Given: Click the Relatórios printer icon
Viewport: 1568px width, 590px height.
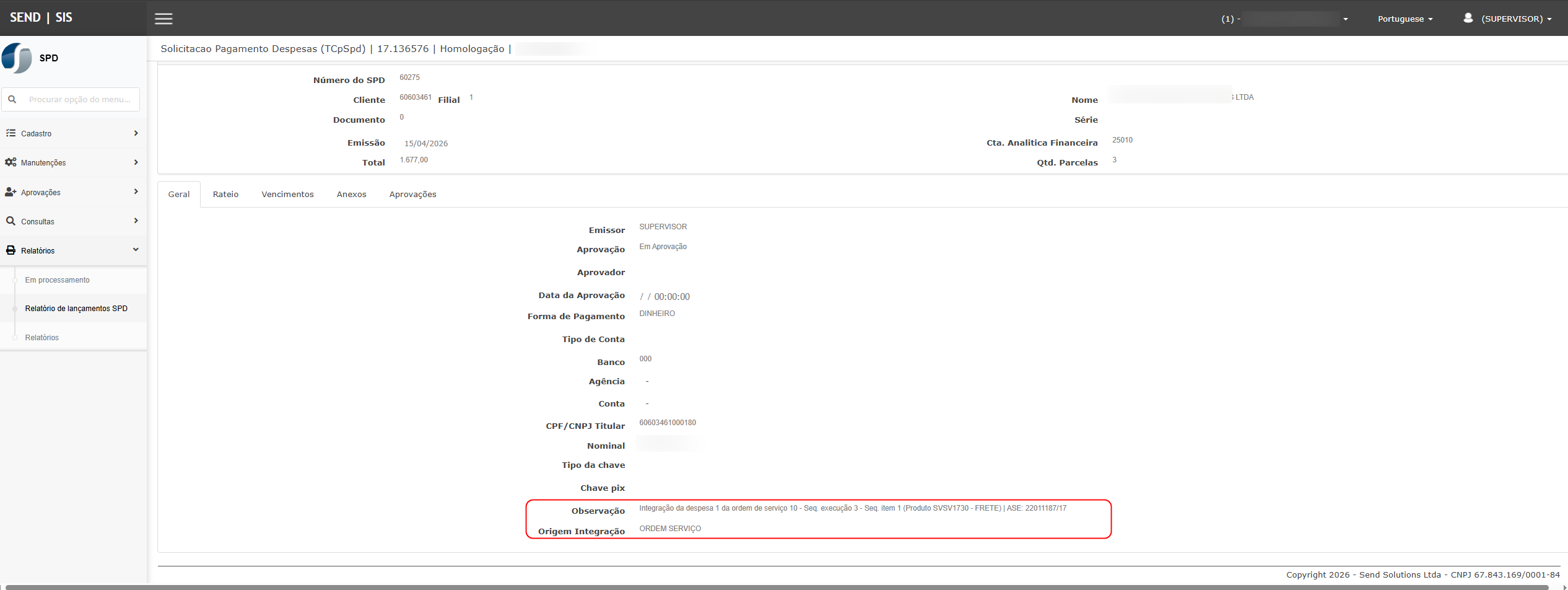Looking at the screenshot, I should click(11, 250).
